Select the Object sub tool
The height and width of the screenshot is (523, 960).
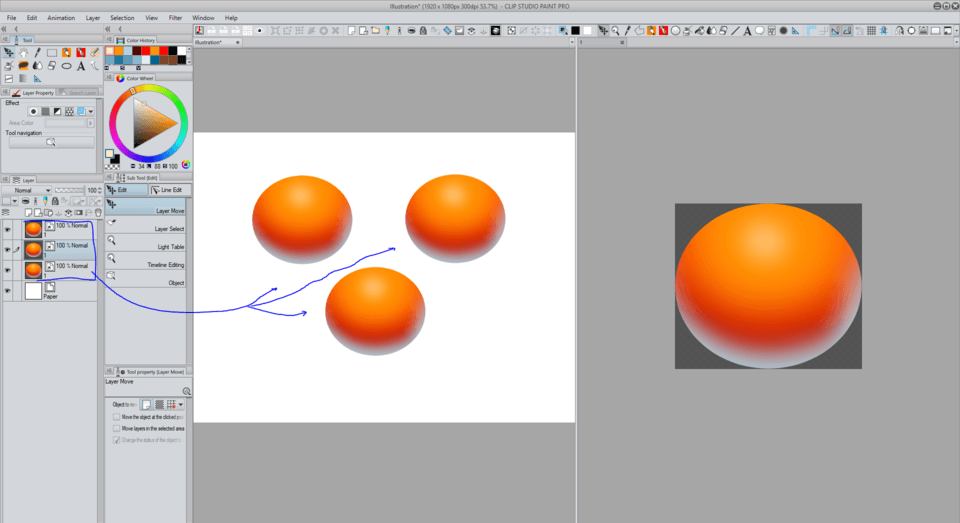146,279
